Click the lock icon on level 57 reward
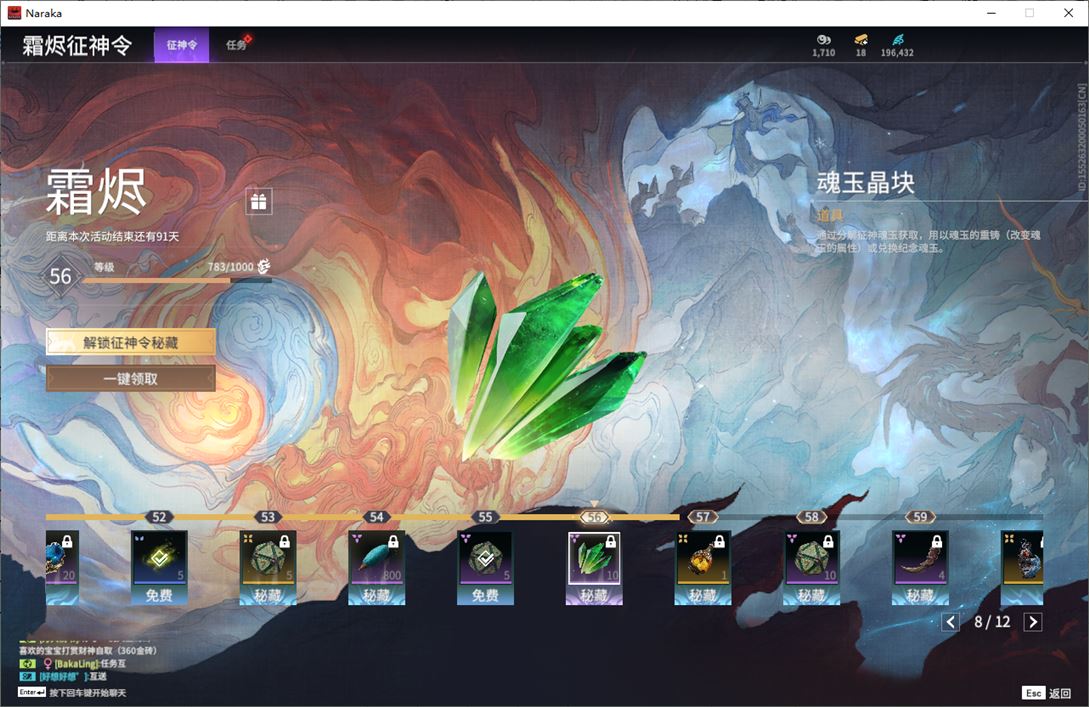The width and height of the screenshot is (1089, 707). point(720,541)
